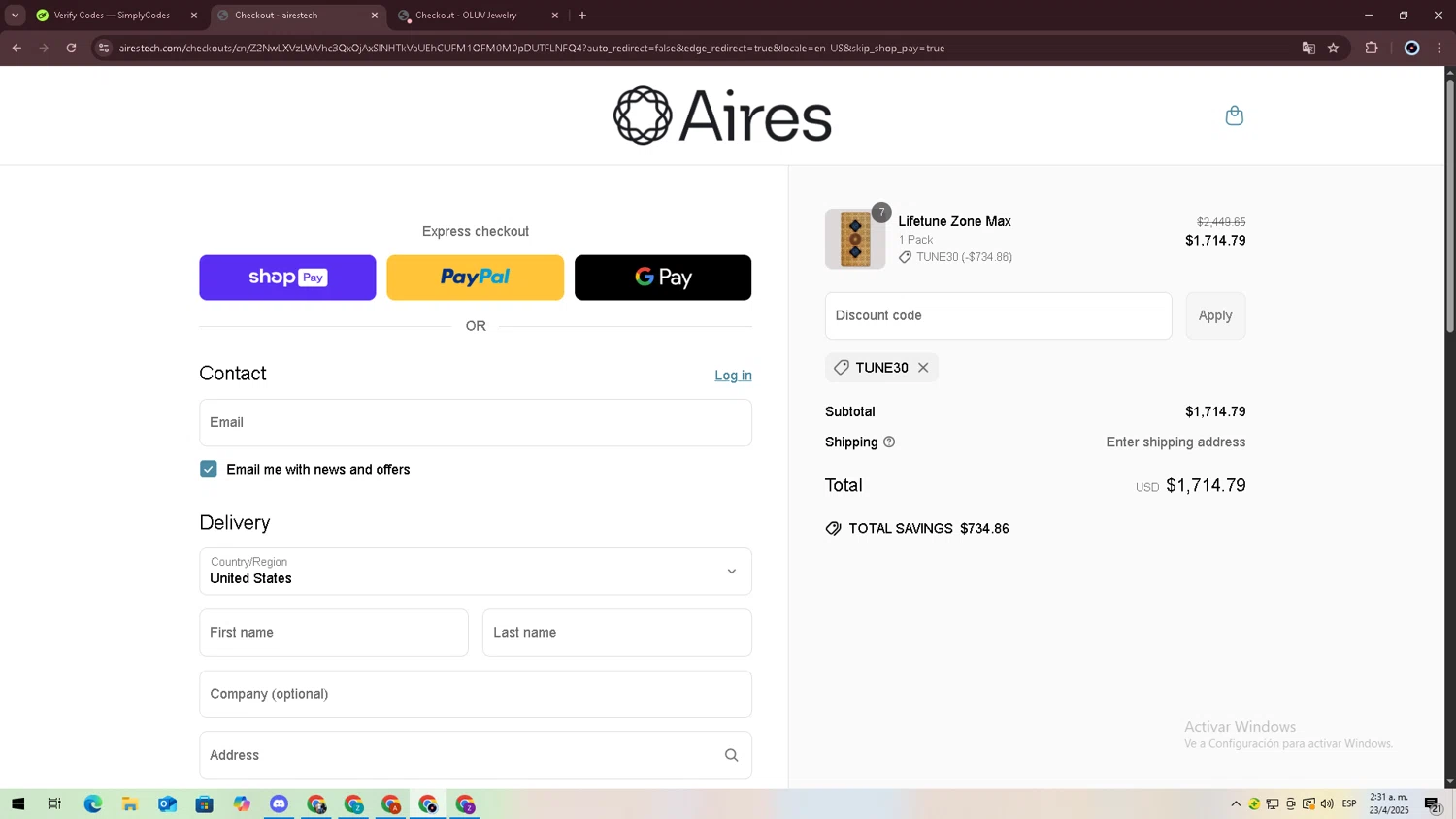
Task: Focus the Company (optional) field
Action: (x=476, y=694)
